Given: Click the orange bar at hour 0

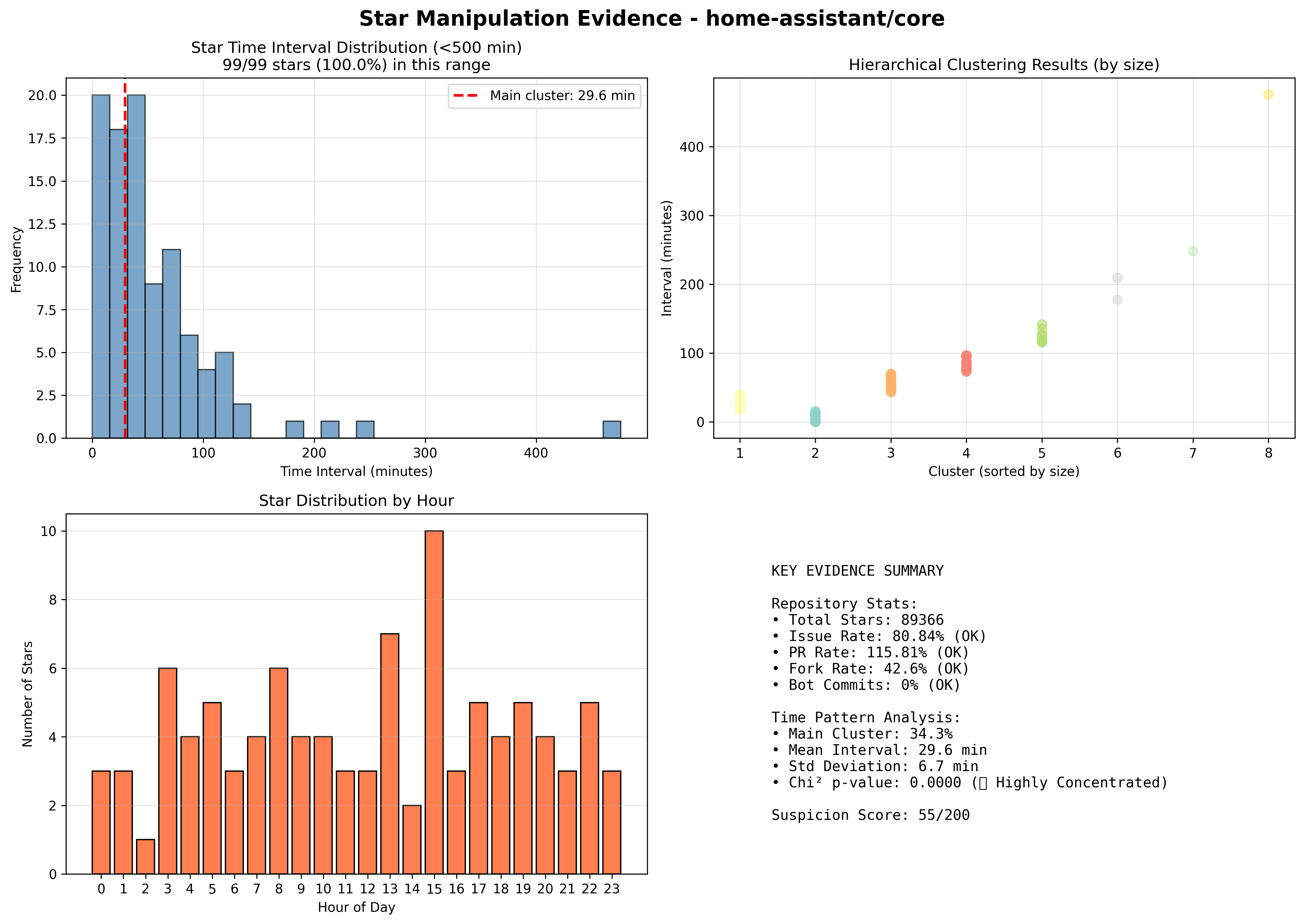Looking at the screenshot, I should (x=101, y=823).
